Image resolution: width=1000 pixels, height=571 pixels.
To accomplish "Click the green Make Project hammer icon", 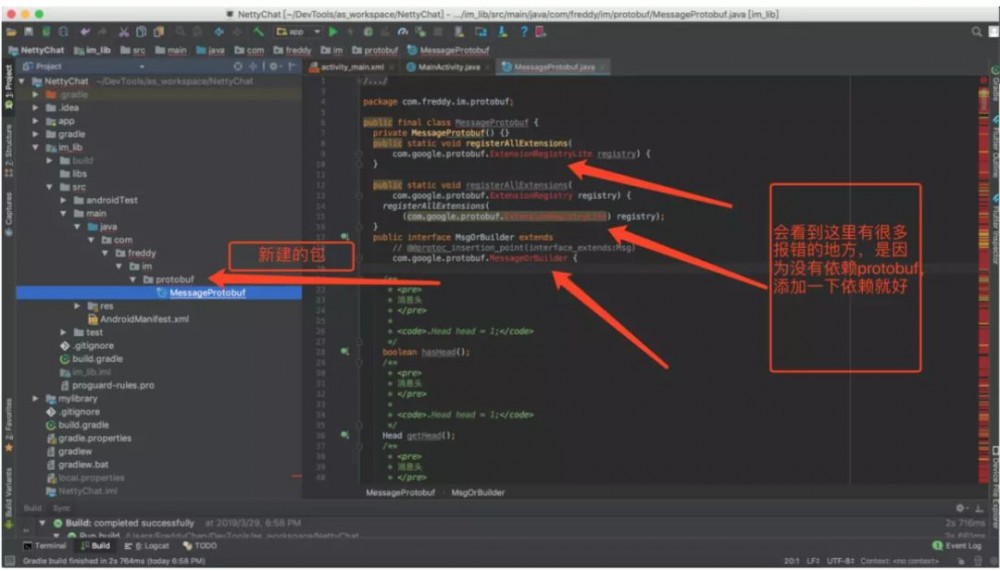I will [258, 32].
